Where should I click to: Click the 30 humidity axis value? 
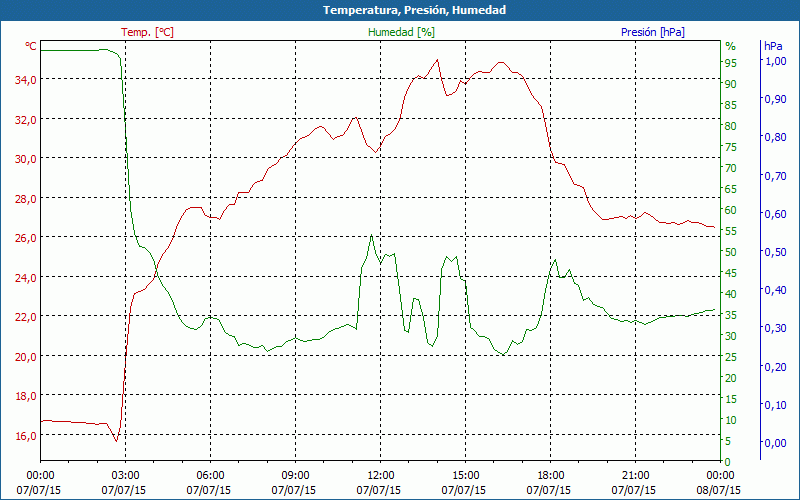[731, 336]
